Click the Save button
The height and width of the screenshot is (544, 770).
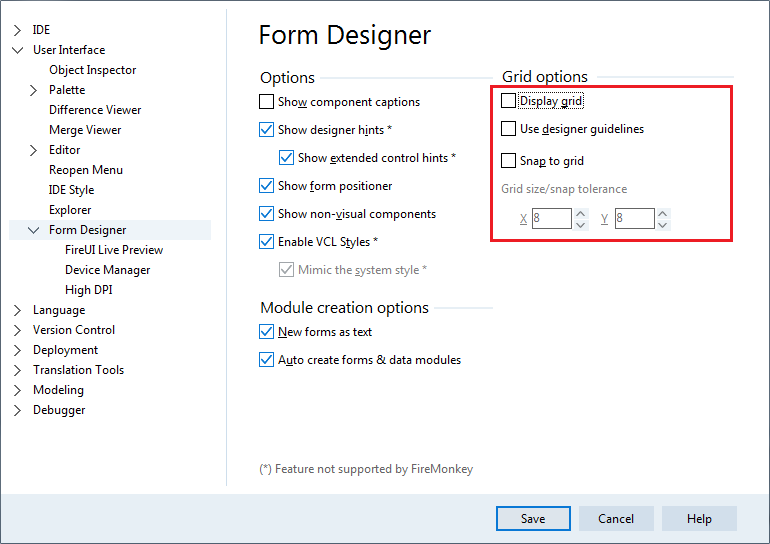pyautogui.click(x=533, y=518)
